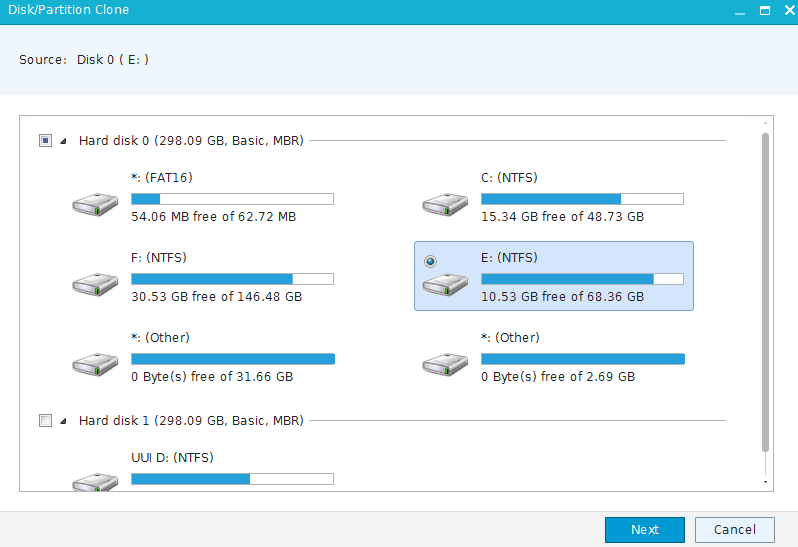
Task: Maximize the Disk/Partition Clone window
Action: click(765, 11)
